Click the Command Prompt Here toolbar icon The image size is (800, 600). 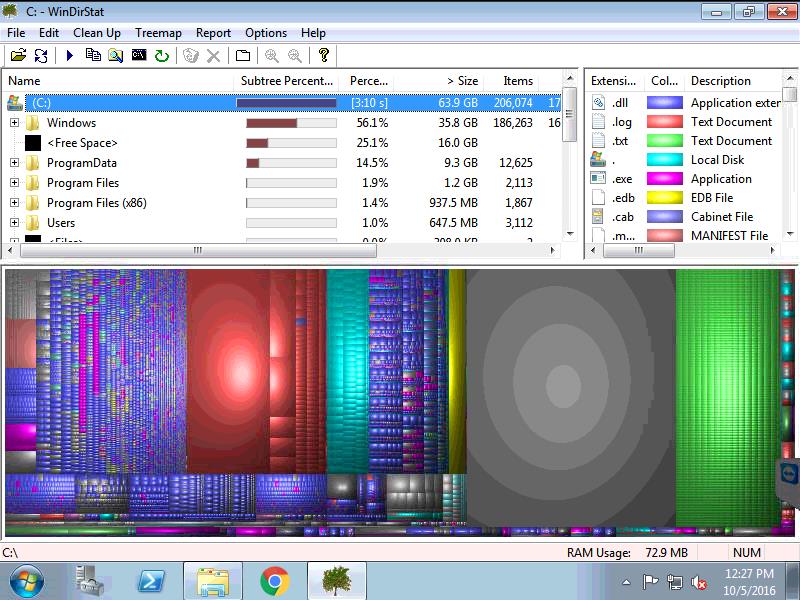pos(139,55)
